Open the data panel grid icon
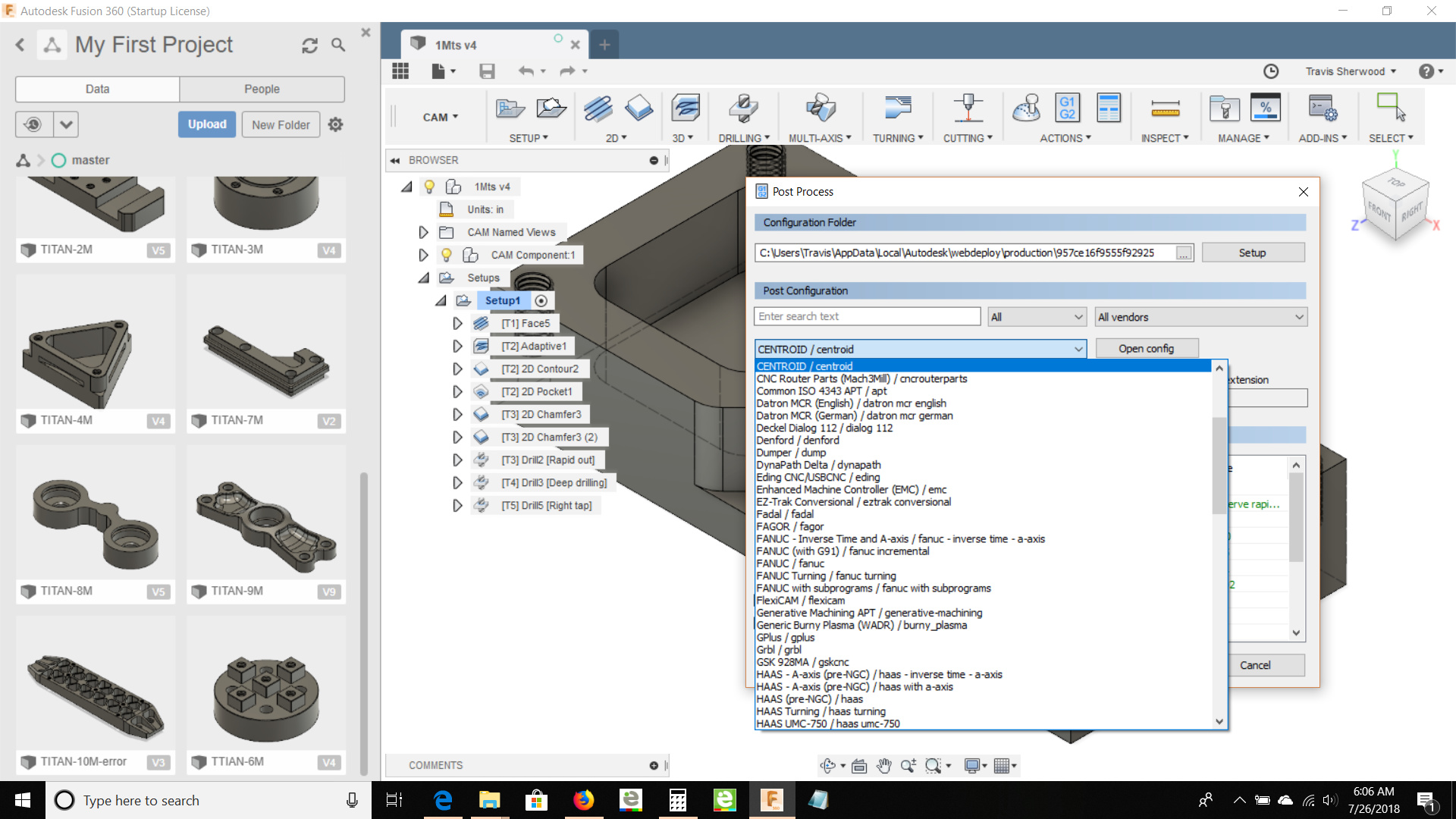 click(400, 71)
